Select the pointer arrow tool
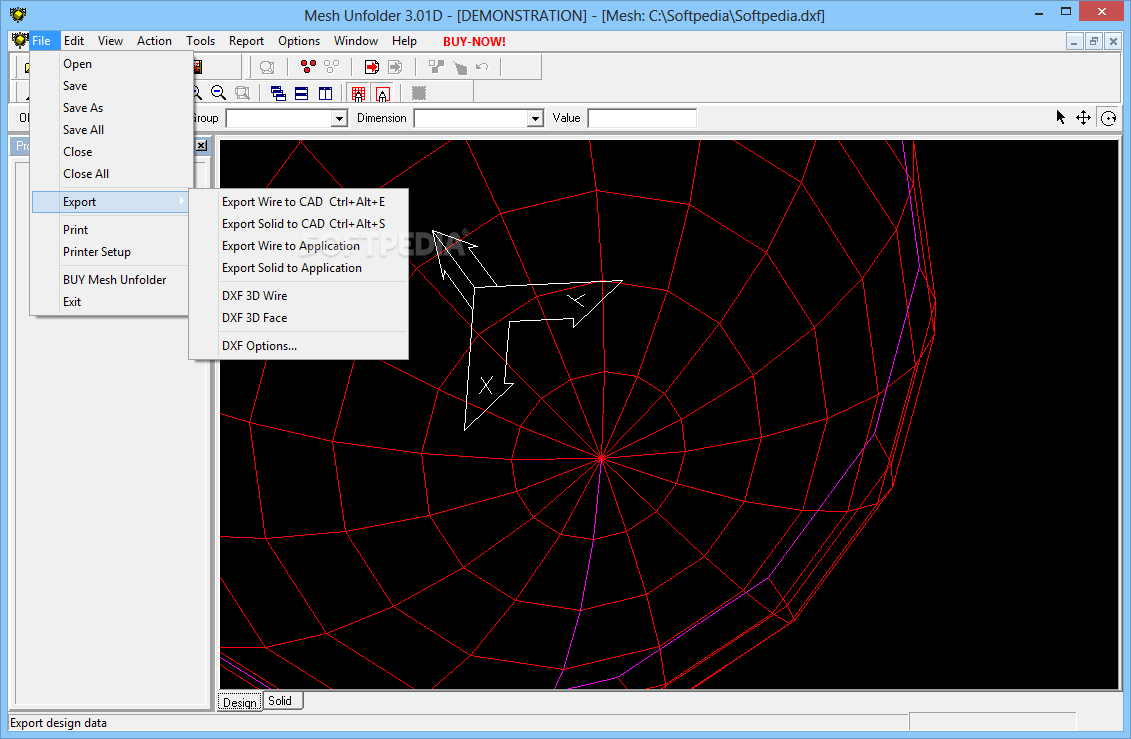The image size is (1131, 739). (x=1060, y=118)
